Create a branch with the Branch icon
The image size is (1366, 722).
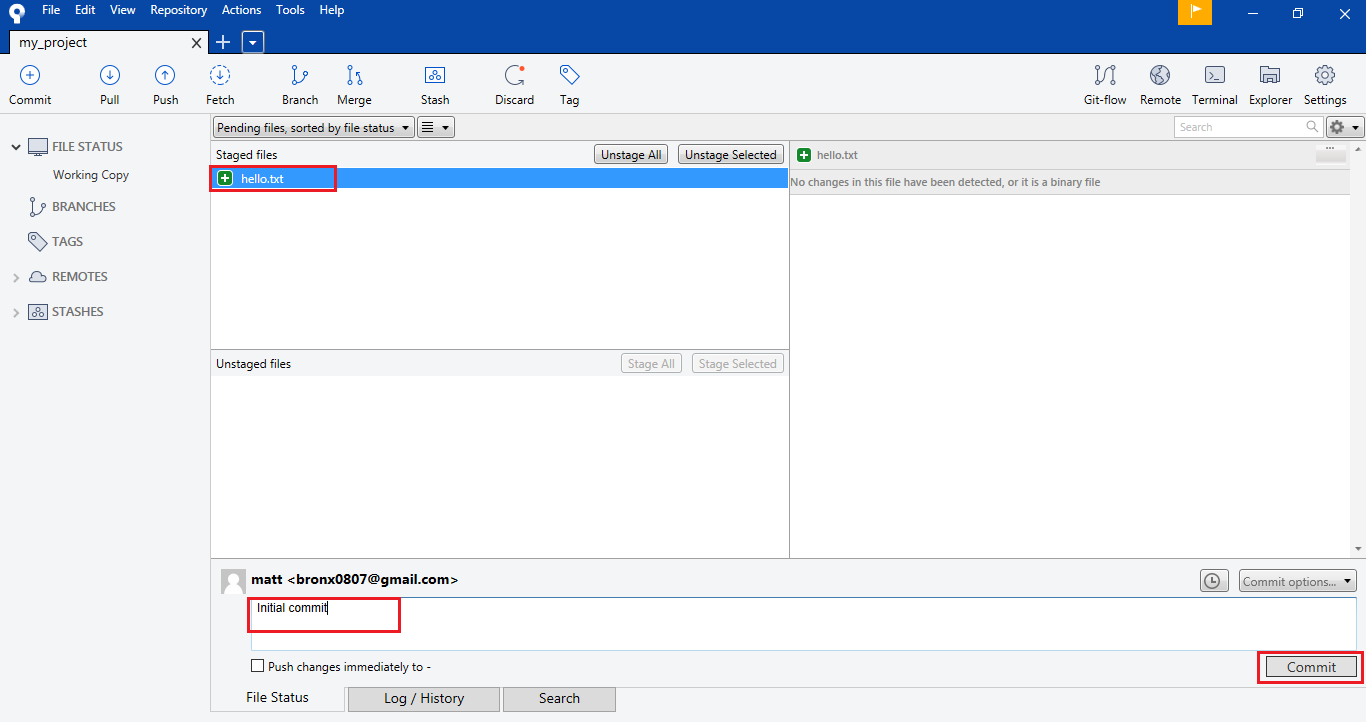299,76
